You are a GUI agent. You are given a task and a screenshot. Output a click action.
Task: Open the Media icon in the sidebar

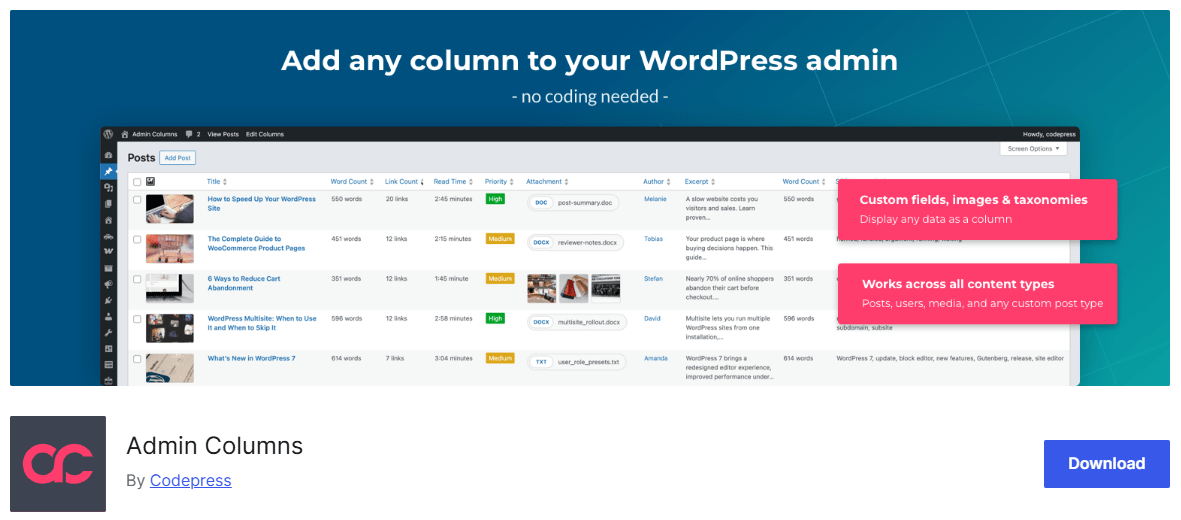(x=108, y=188)
